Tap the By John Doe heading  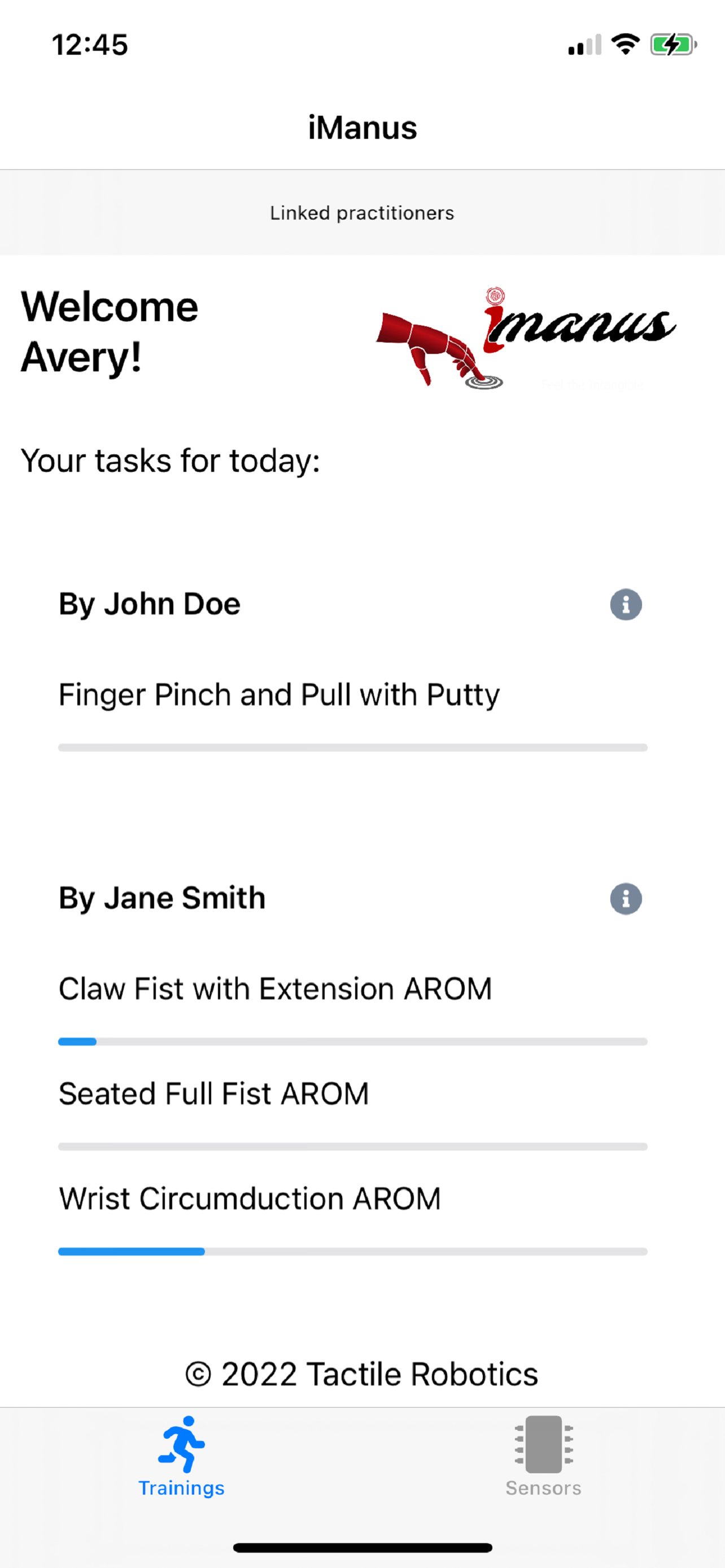point(149,604)
